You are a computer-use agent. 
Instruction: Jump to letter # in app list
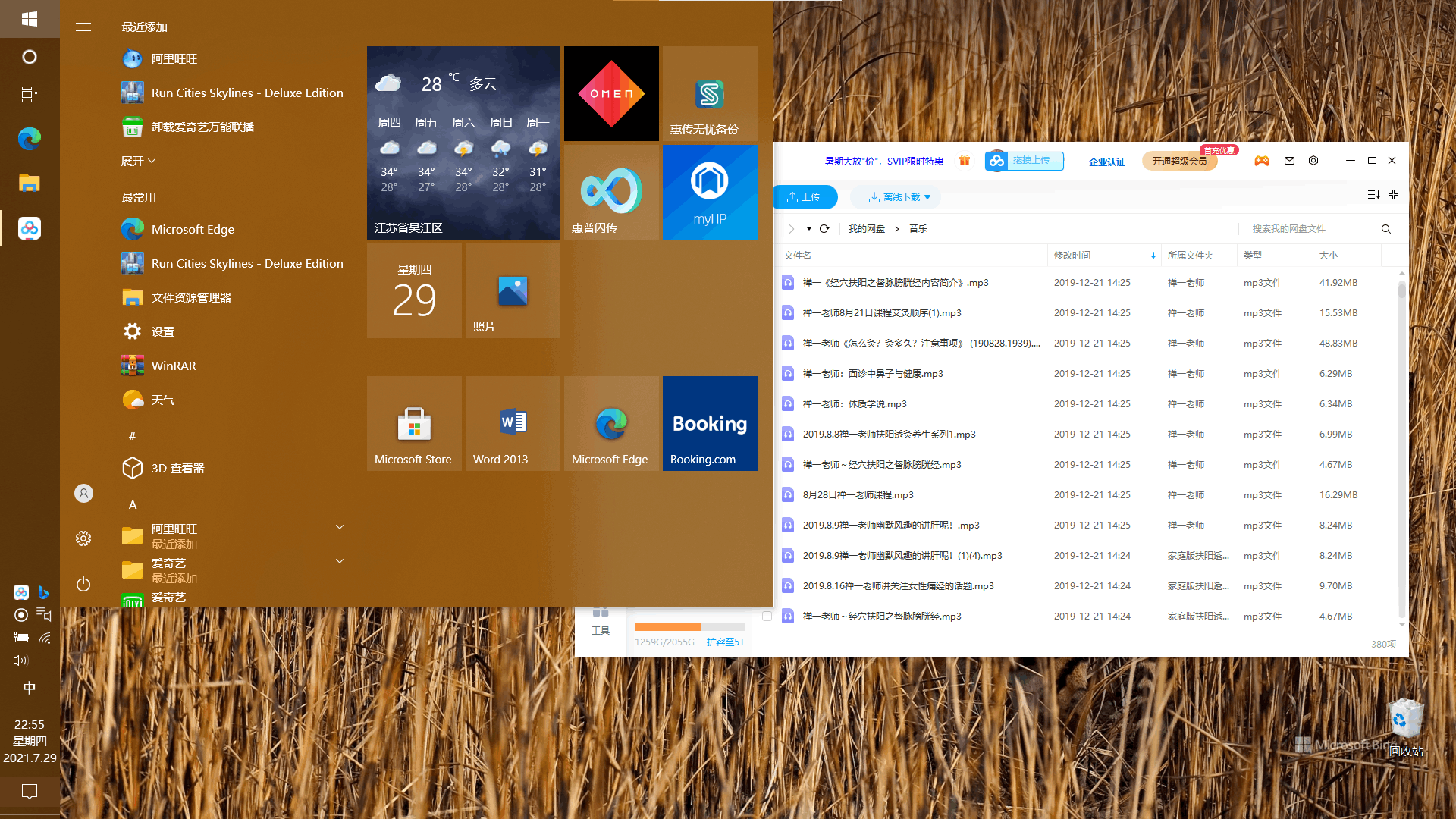[132, 436]
